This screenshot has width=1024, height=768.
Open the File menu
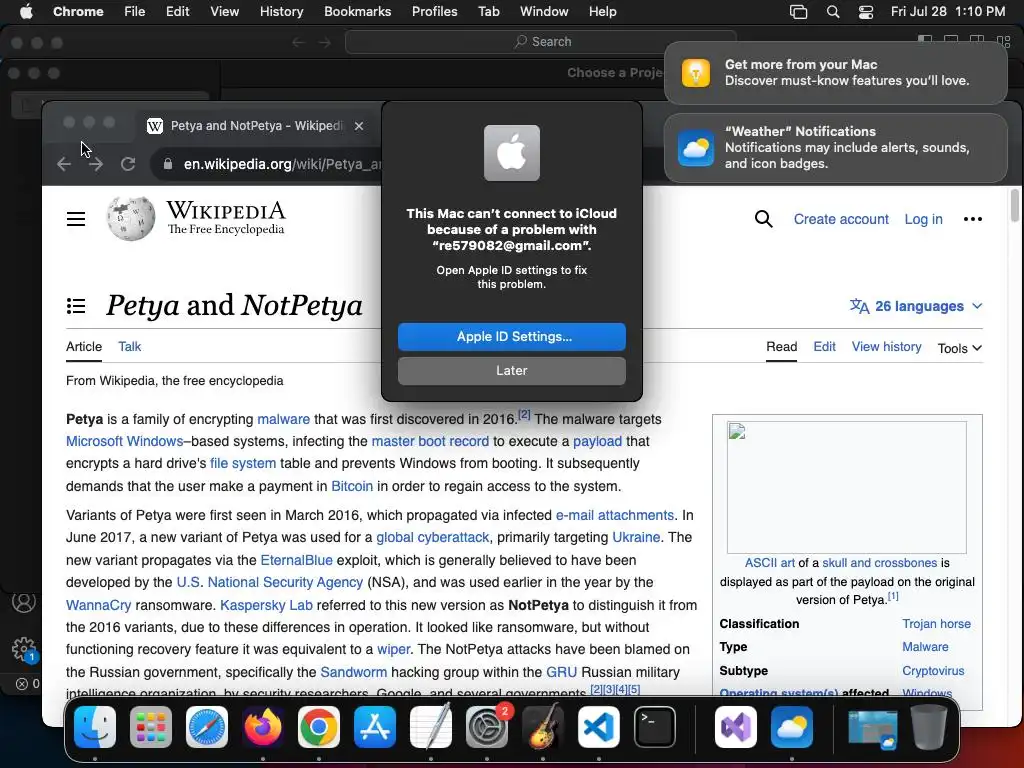tap(135, 12)
